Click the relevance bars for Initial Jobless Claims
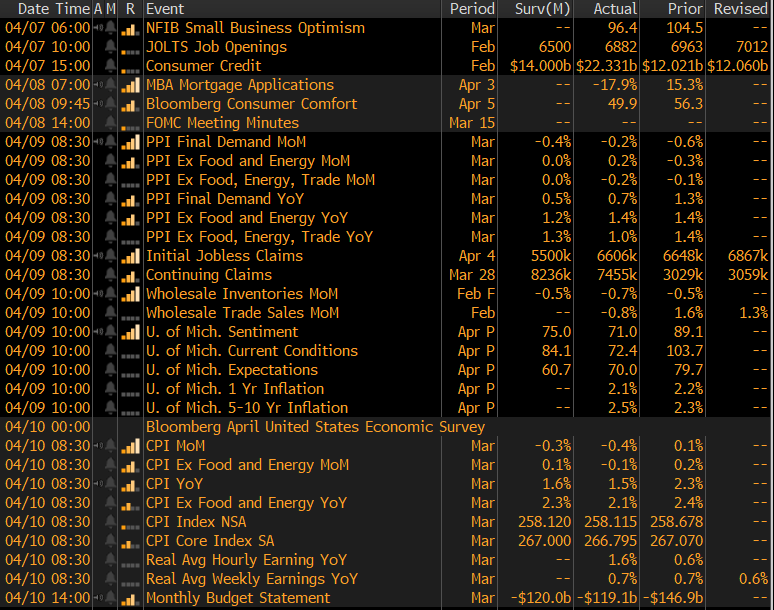774x610 pixels. pos(130,256)
